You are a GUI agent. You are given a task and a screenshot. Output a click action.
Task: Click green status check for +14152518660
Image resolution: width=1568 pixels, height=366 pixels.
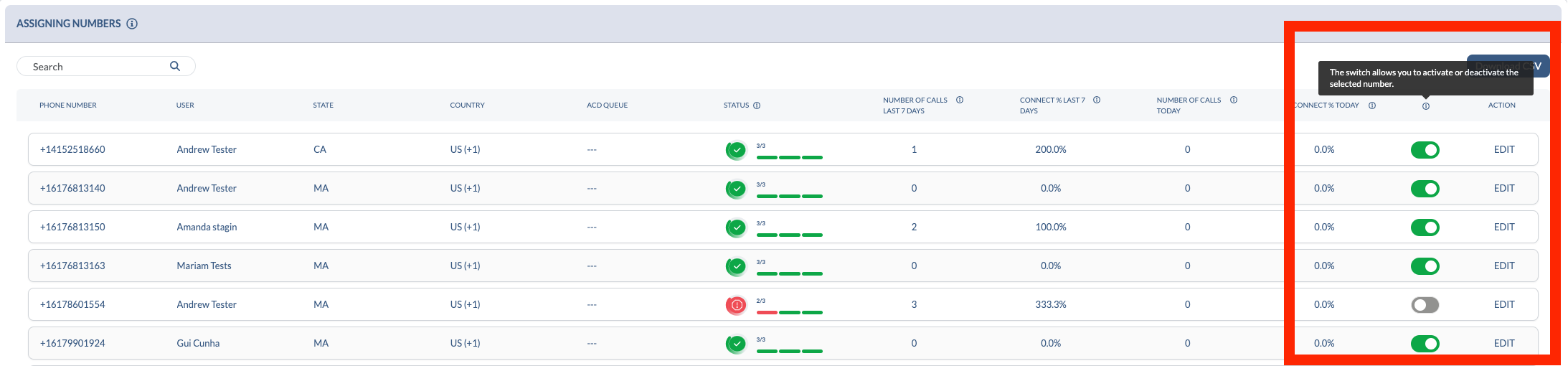[736, 150]
